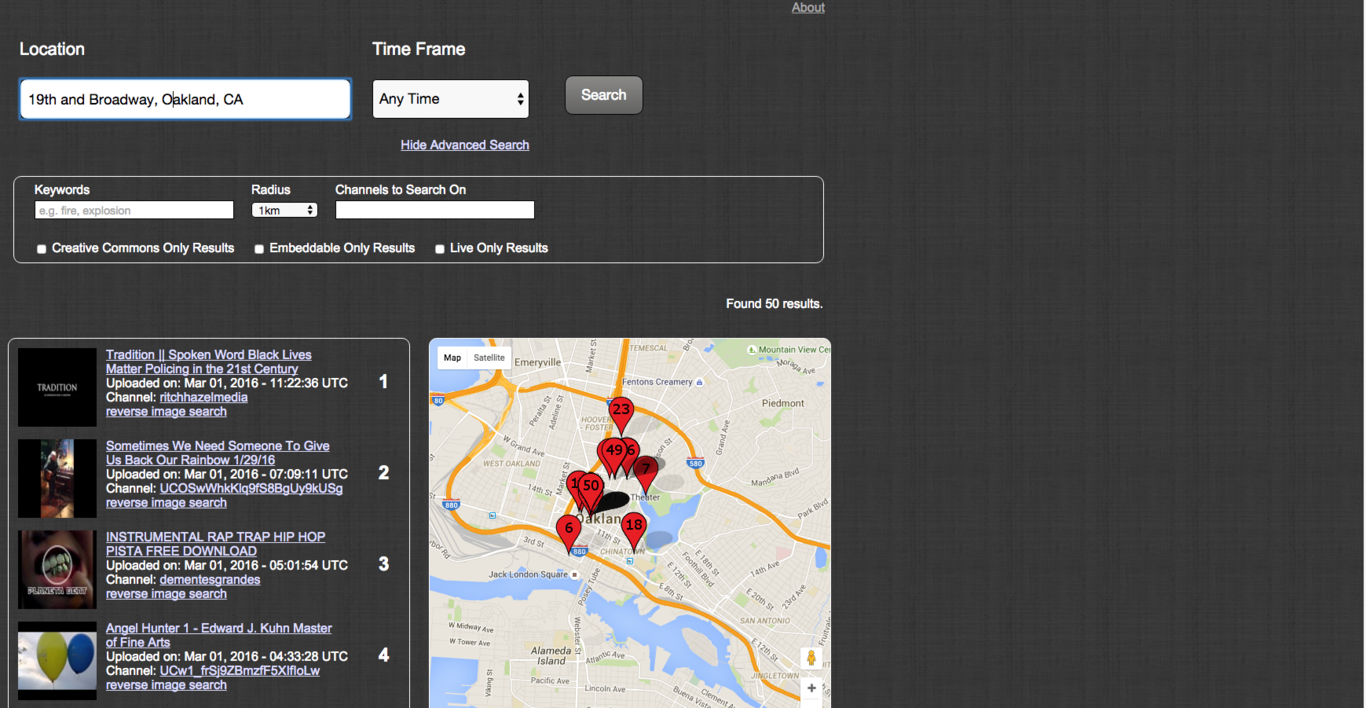This screenshot has height=708, width=1366.
Task: Click Channels to Search On field
Action: [435, 210]
